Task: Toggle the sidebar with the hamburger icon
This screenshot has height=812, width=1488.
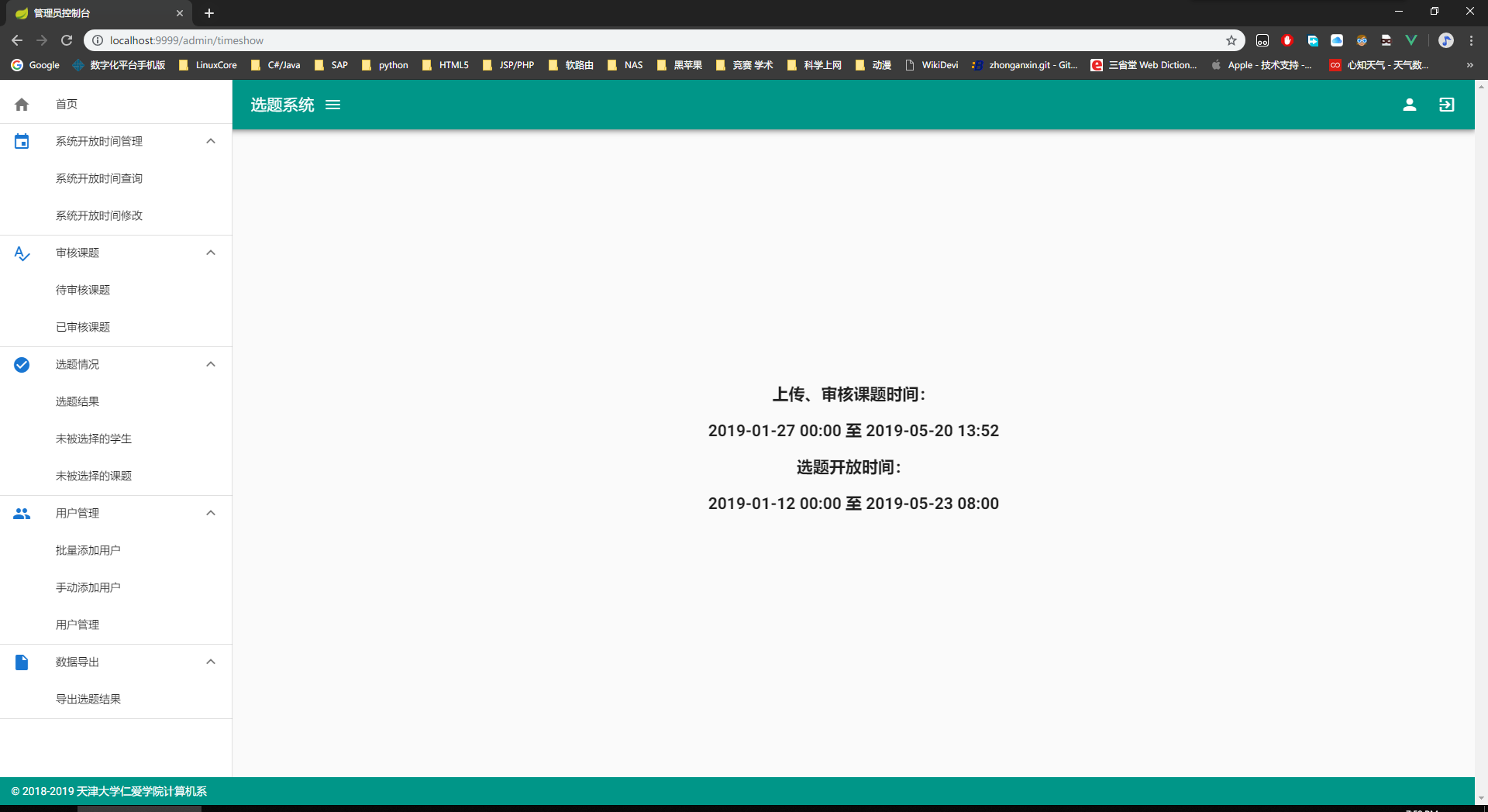Action: click(333, 105)
